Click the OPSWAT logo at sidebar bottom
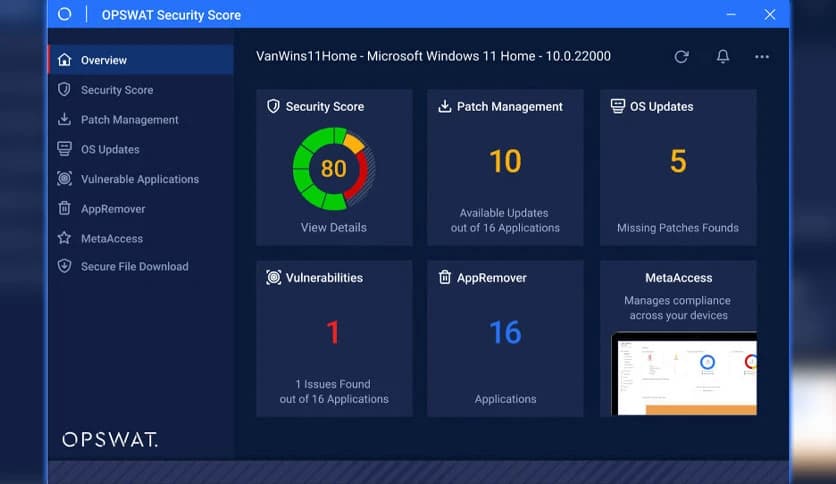The height and width of the screenshot is (484, 836). pos(110,440)
